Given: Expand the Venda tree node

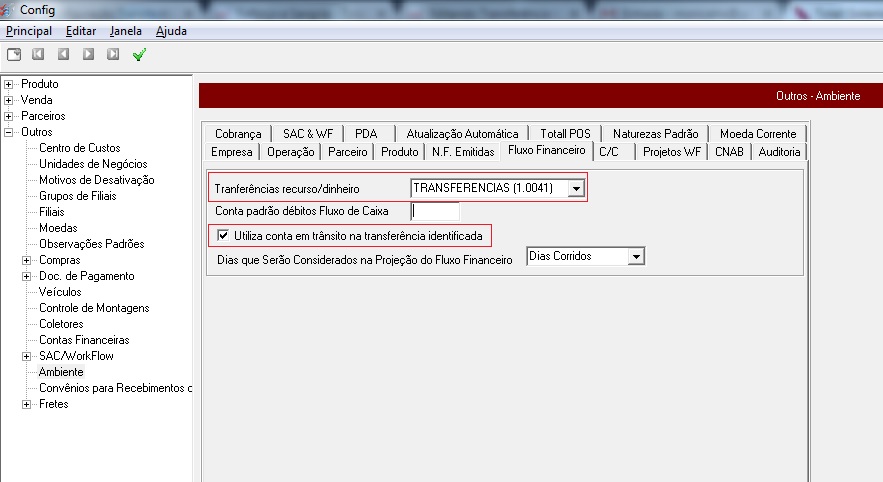Looking at the screenshot, I should tap(8, 100).
